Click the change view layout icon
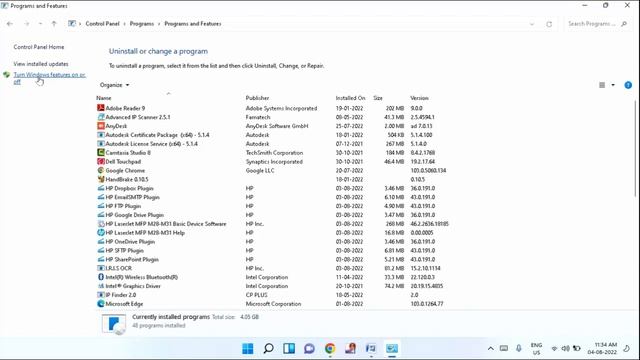The width and height of the screenshot is (640, 360). 602,85
